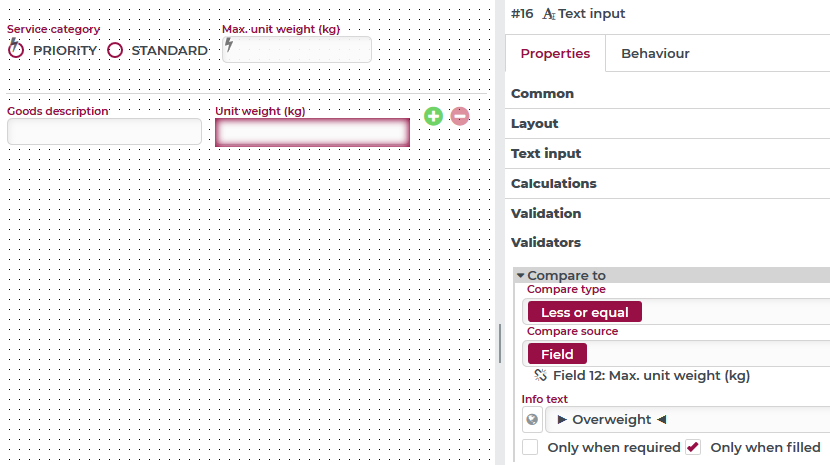Open the Compare source Field dropdown
This screenshot has height=465, width=830.
557,354
